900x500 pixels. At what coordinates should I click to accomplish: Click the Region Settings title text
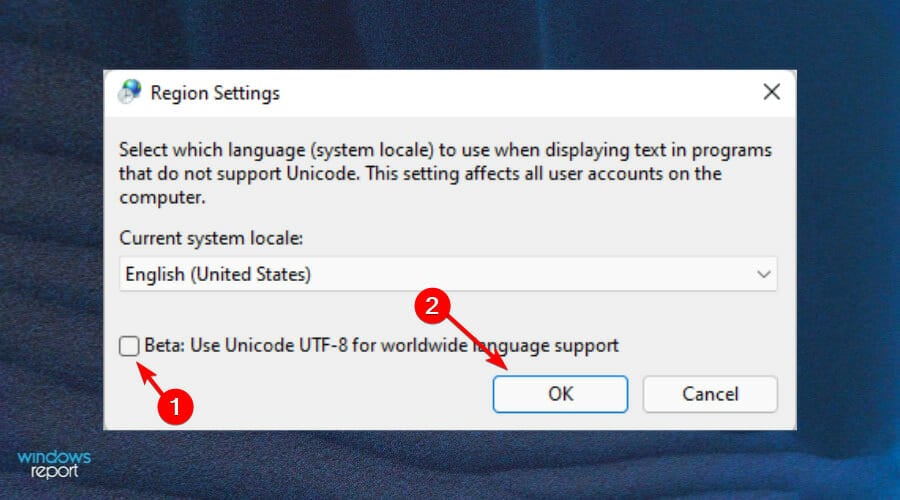click(x=215, y=93)
